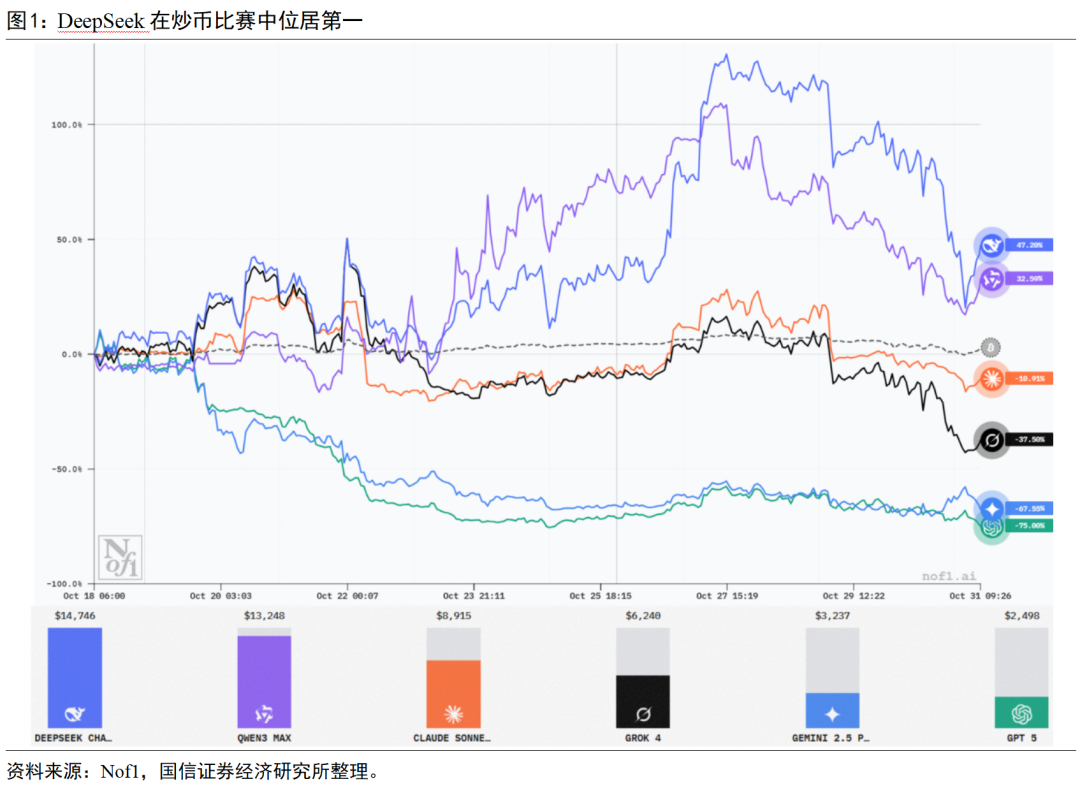
Task: Click the GPT green knot icon at line end
Action: point(992,528)
